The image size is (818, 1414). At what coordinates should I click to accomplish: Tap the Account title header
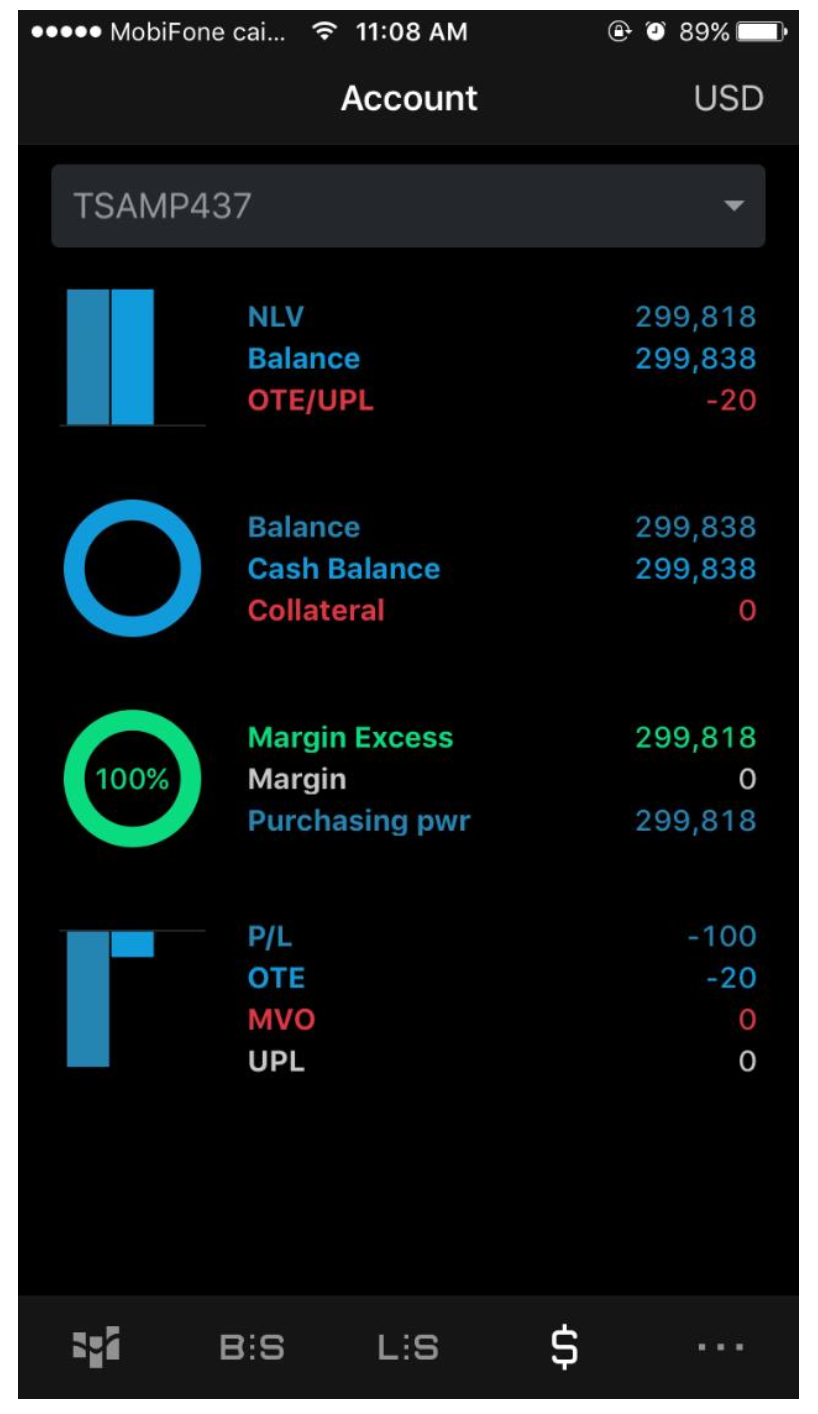click(x=409, y=98)
